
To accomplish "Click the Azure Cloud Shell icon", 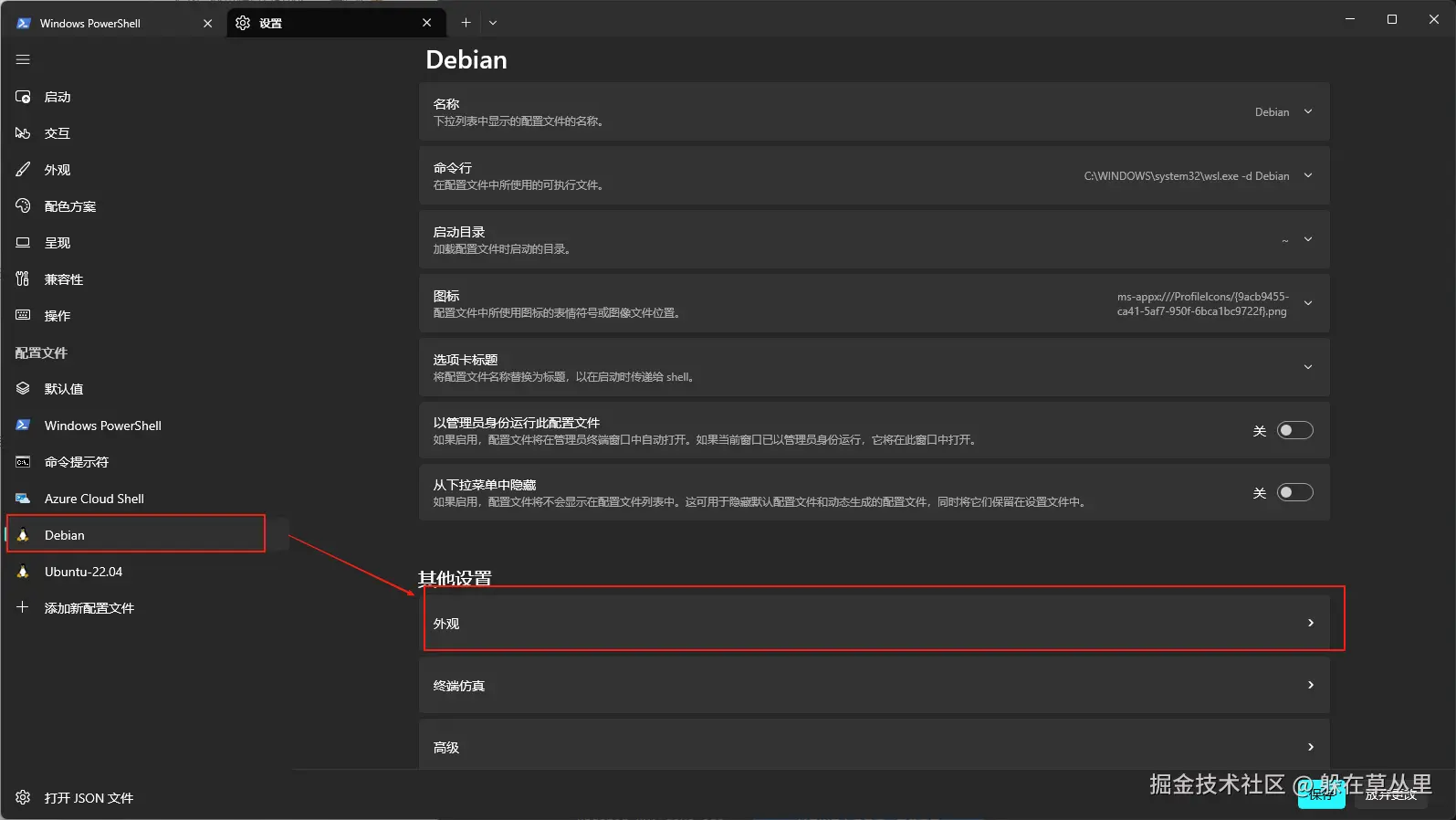I will pyautogui.click(x=23, y=499).
